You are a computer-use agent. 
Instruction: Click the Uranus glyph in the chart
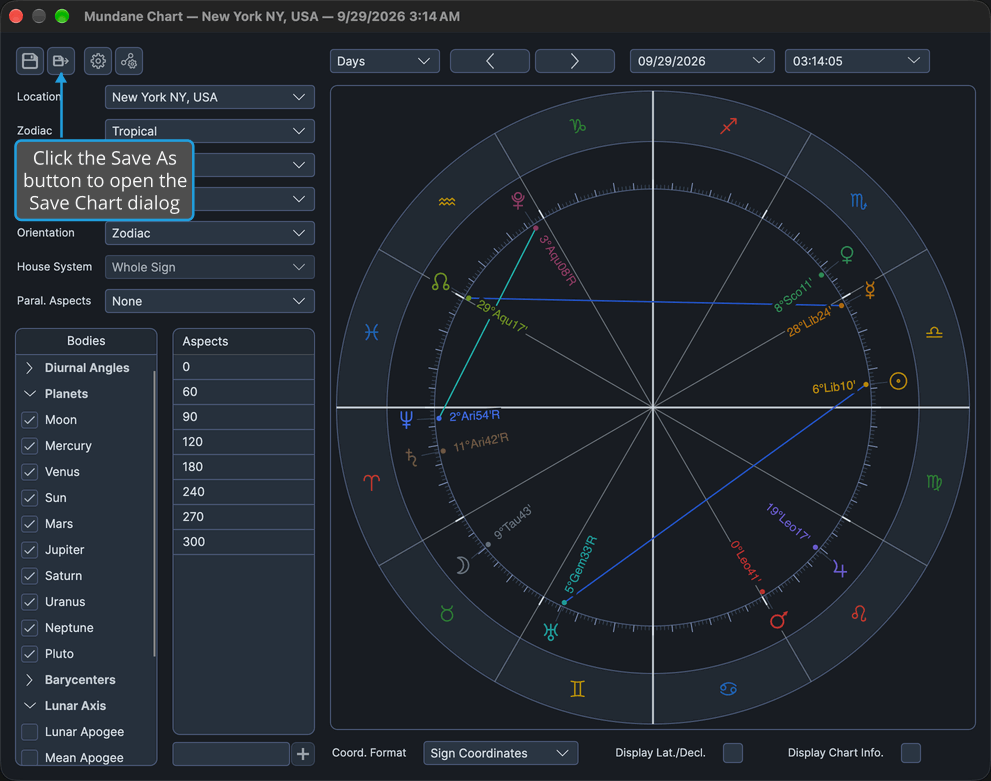point(550,631)
